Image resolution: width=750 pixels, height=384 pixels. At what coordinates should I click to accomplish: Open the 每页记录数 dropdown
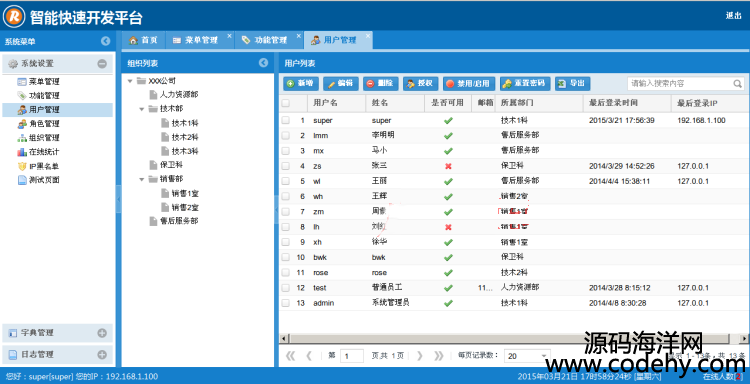544,356
